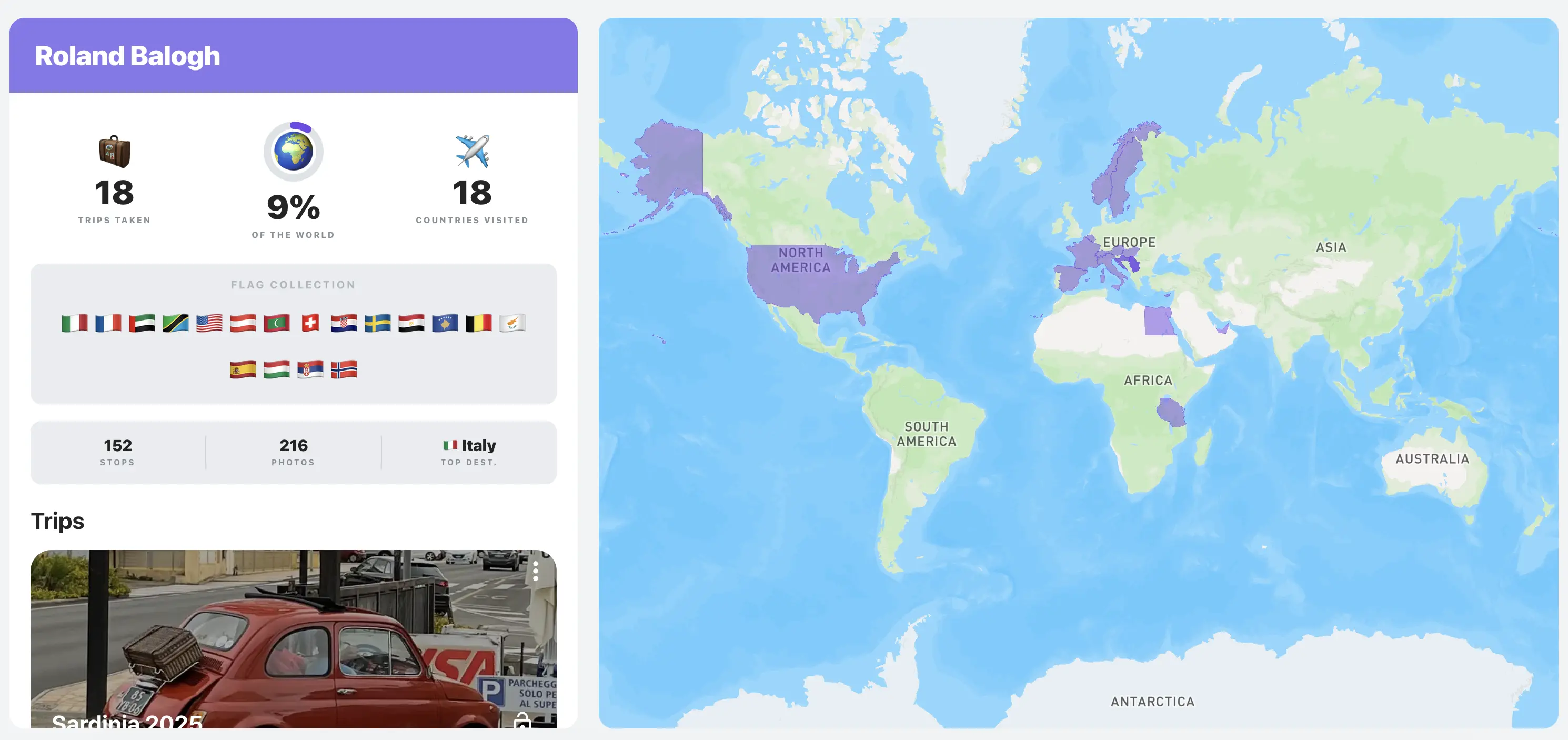Click the Trips section heading
This screenshot has width=1568, height=740.
[x=58, y=522]
